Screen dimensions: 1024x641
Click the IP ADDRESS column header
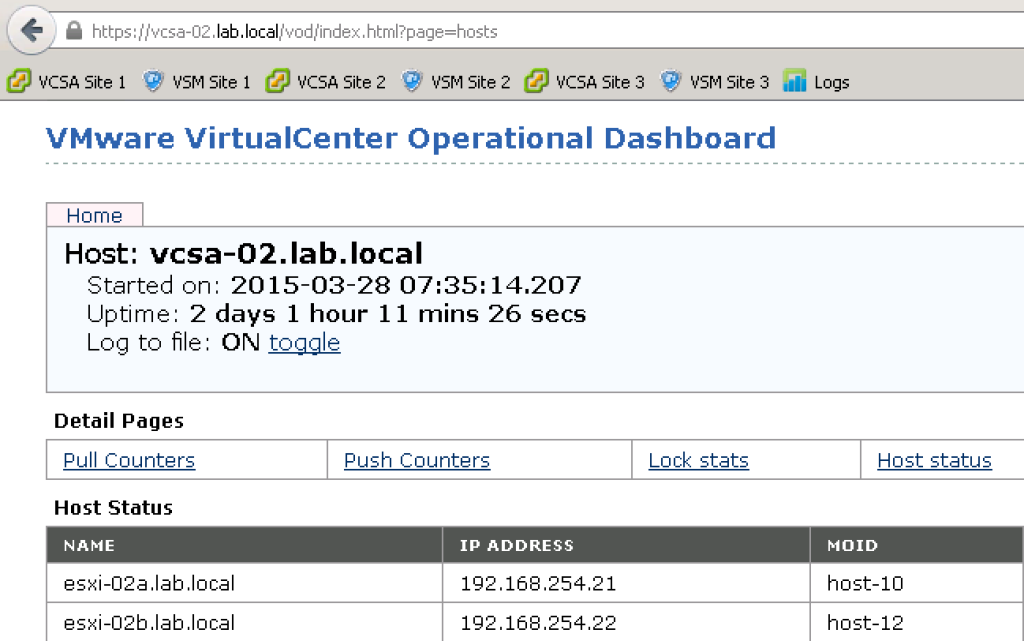[x=626, y=545]
